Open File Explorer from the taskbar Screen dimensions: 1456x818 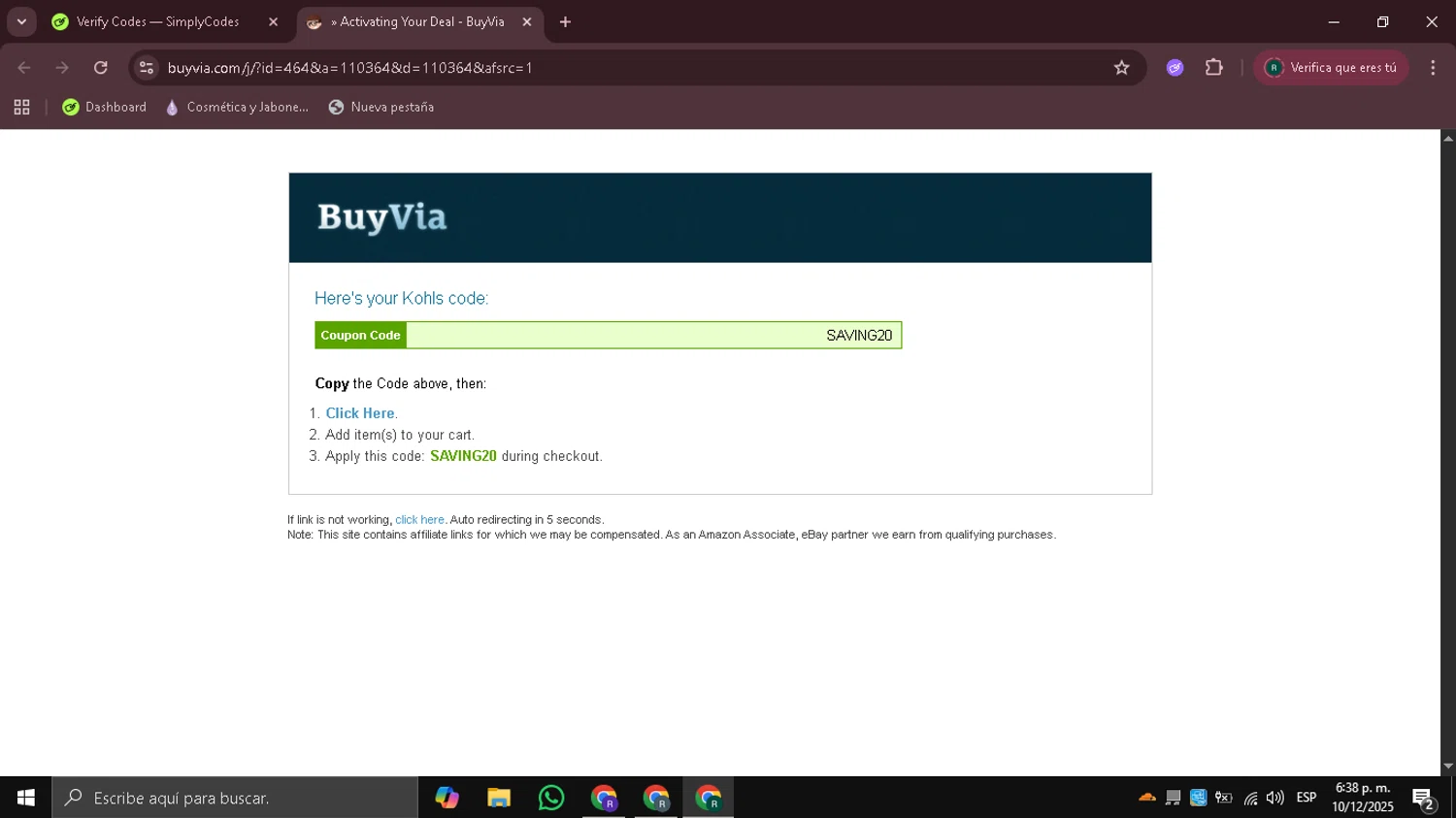pyautogui.click(x=499, y=798)
